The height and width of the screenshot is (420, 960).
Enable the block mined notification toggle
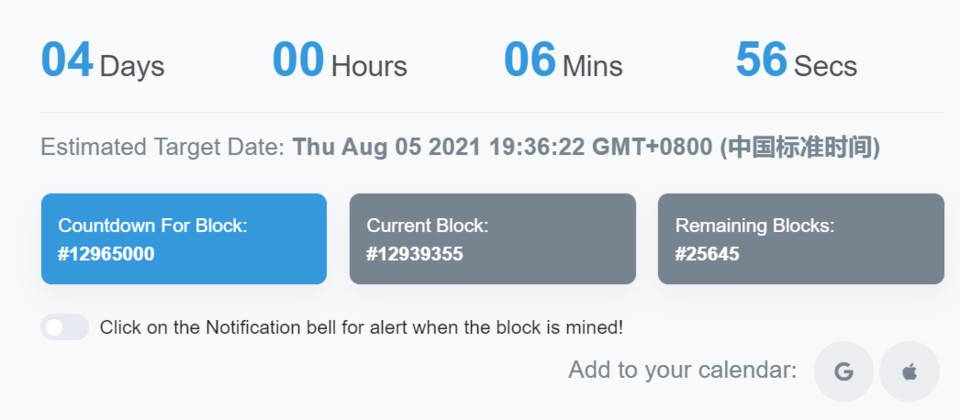65,327
